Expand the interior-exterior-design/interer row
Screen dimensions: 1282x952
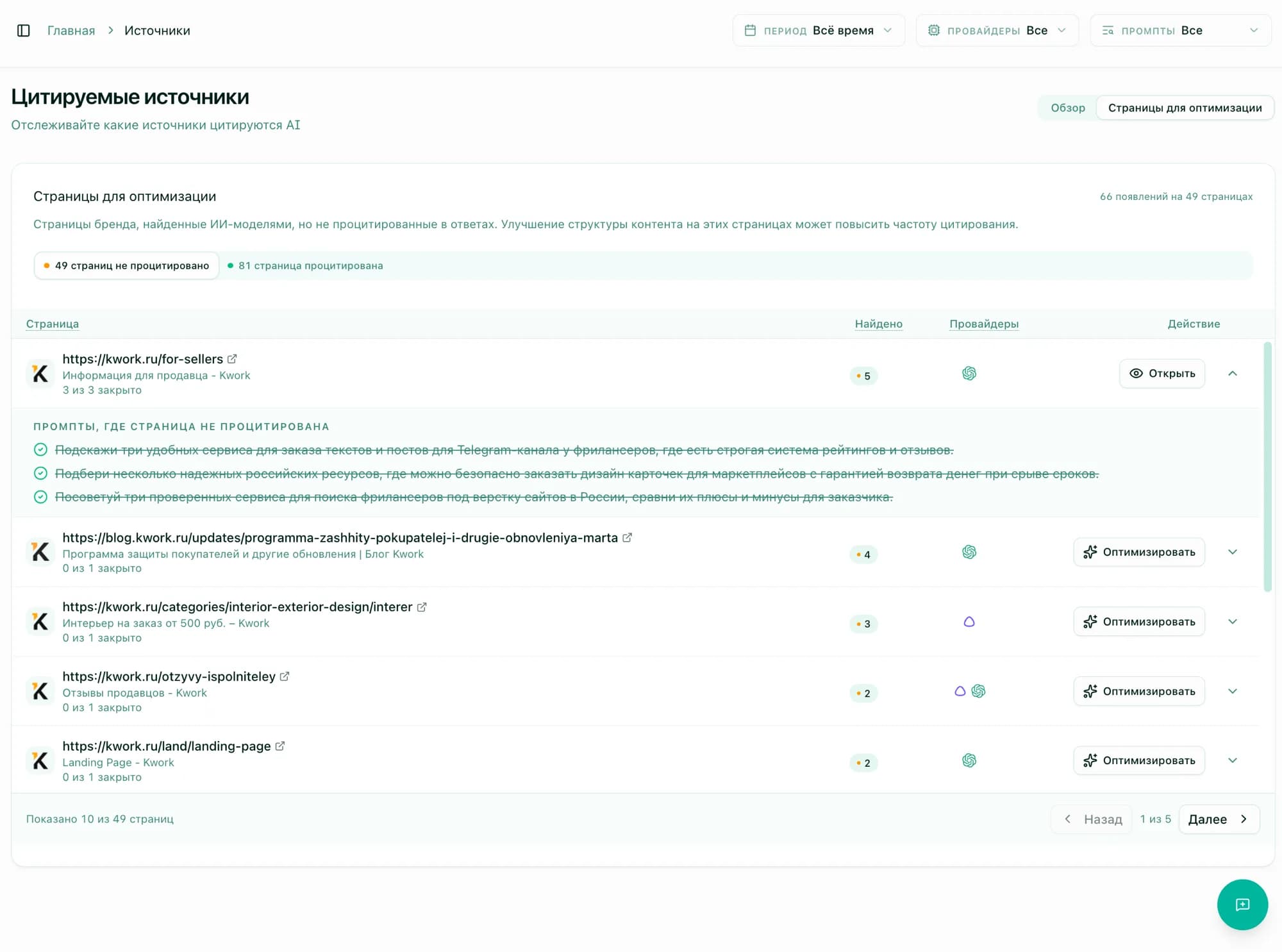[1233, 622]
